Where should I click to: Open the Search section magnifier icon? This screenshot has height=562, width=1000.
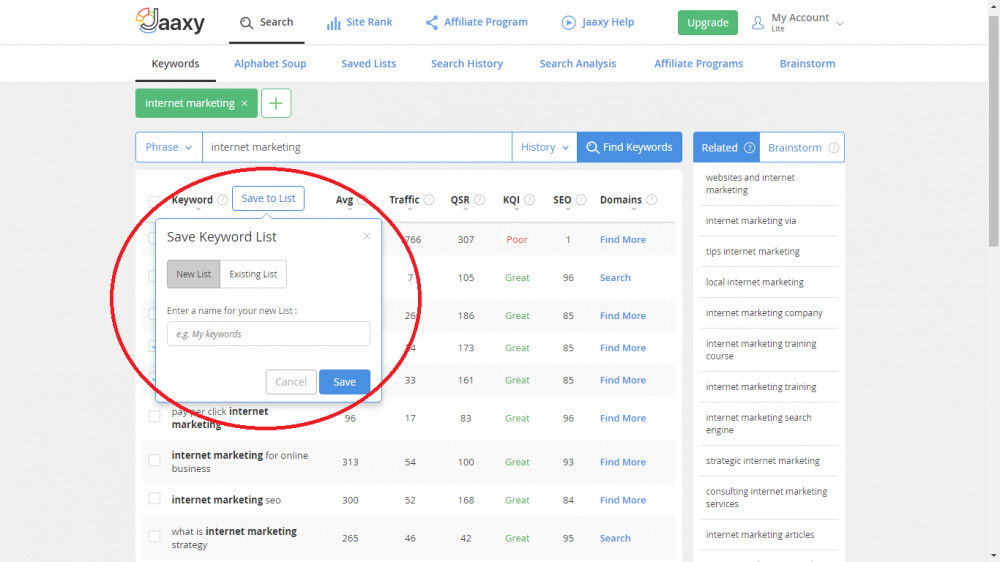pyautogui.click(x=246, y=23)
